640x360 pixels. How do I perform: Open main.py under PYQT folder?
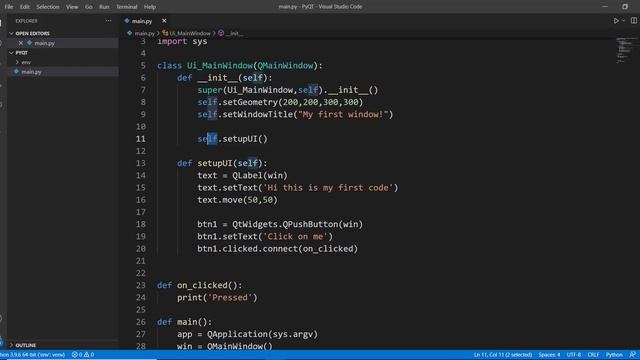(31, 72)
